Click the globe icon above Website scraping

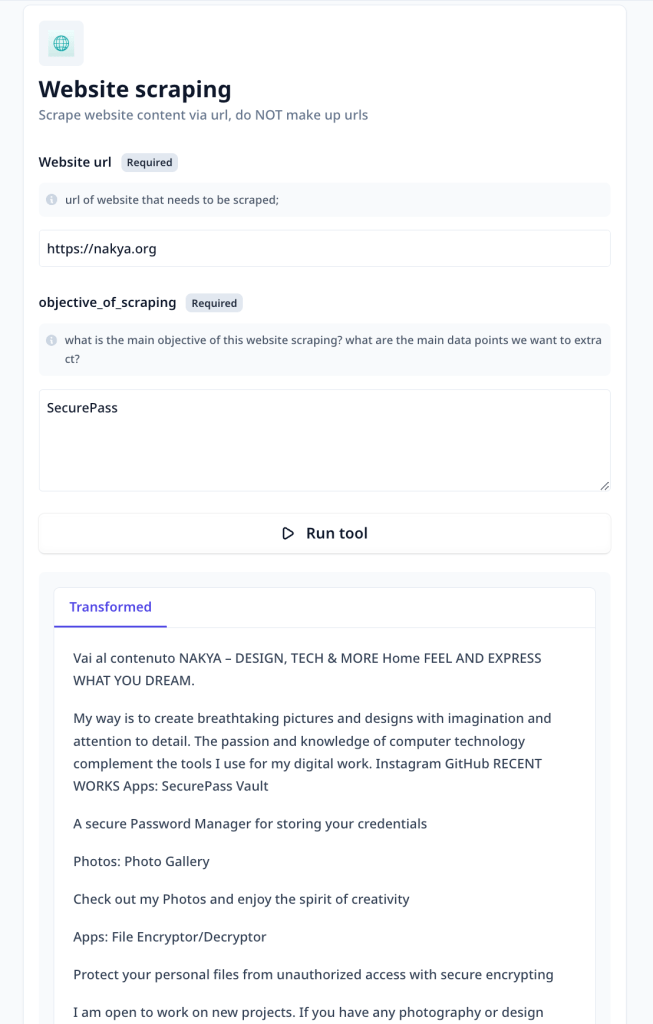click(61, 44)
